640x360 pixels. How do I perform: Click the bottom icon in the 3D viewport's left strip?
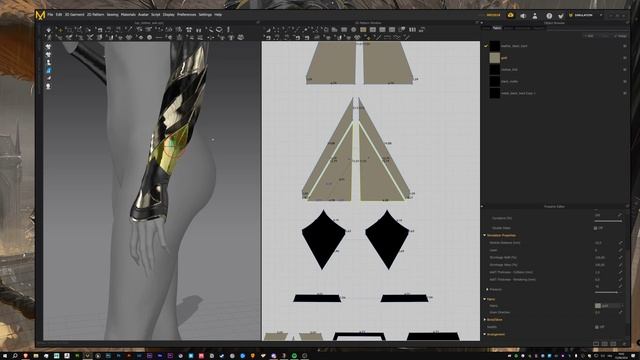(x=48, y=87)
